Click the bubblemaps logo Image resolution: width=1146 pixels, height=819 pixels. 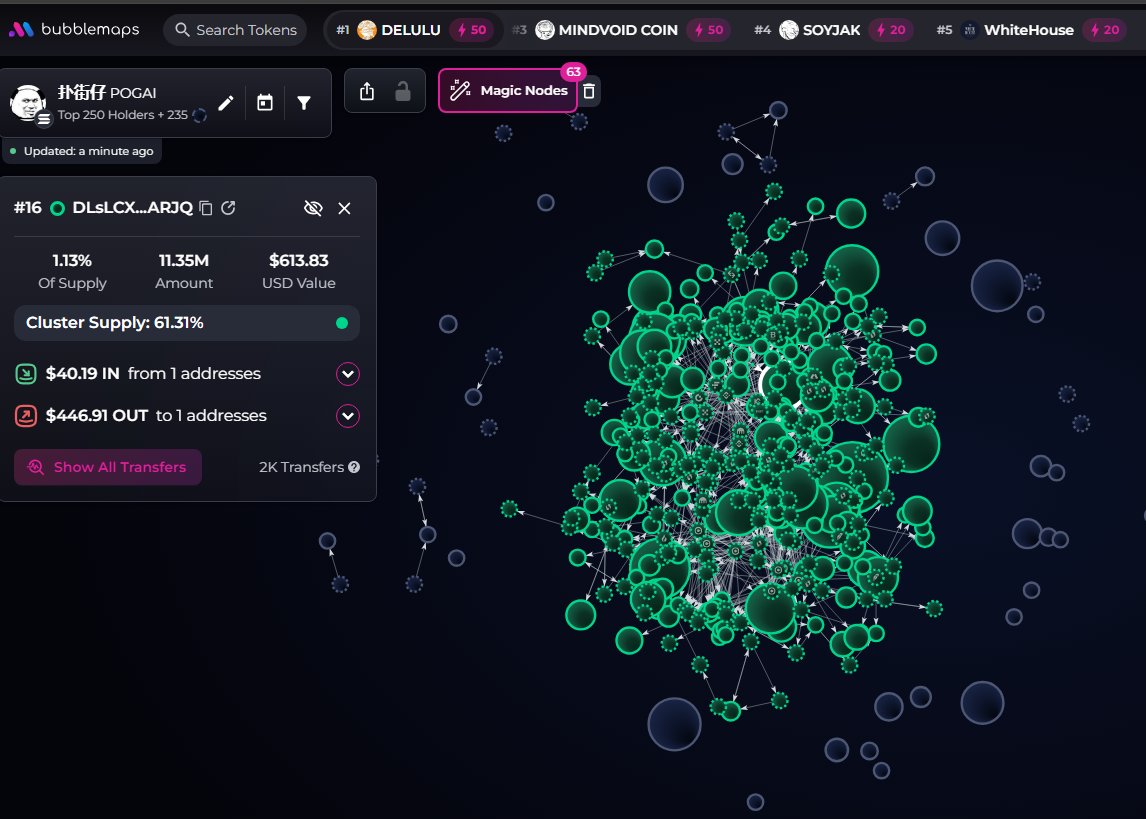click(x=74, y=29)
